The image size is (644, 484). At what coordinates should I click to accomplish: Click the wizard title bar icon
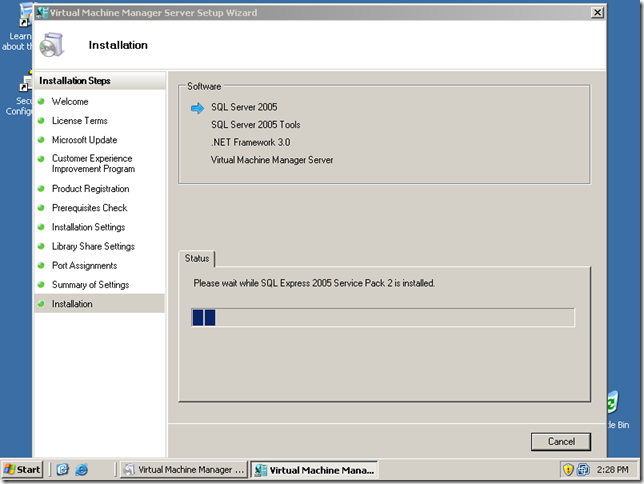[x=42, y=12]
